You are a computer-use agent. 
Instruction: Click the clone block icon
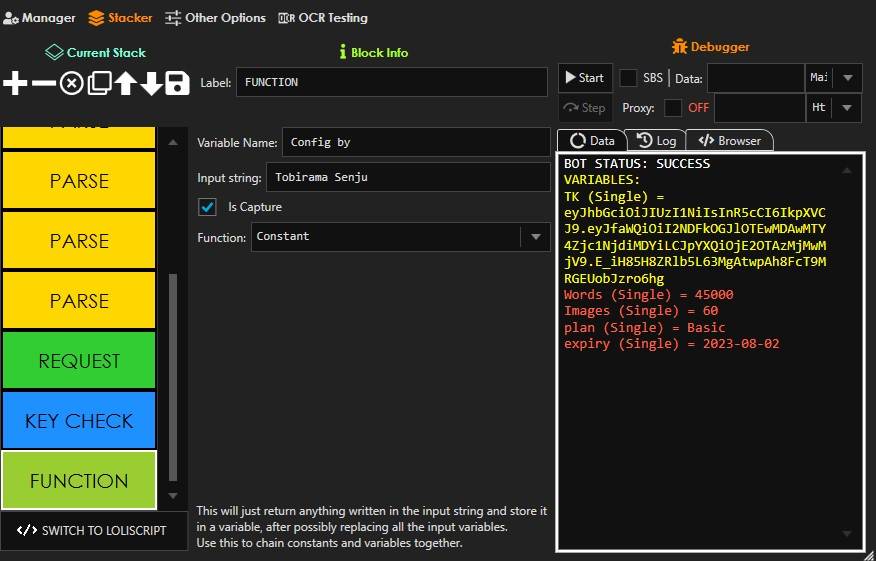pyautogui.click(x=99, y=84)
